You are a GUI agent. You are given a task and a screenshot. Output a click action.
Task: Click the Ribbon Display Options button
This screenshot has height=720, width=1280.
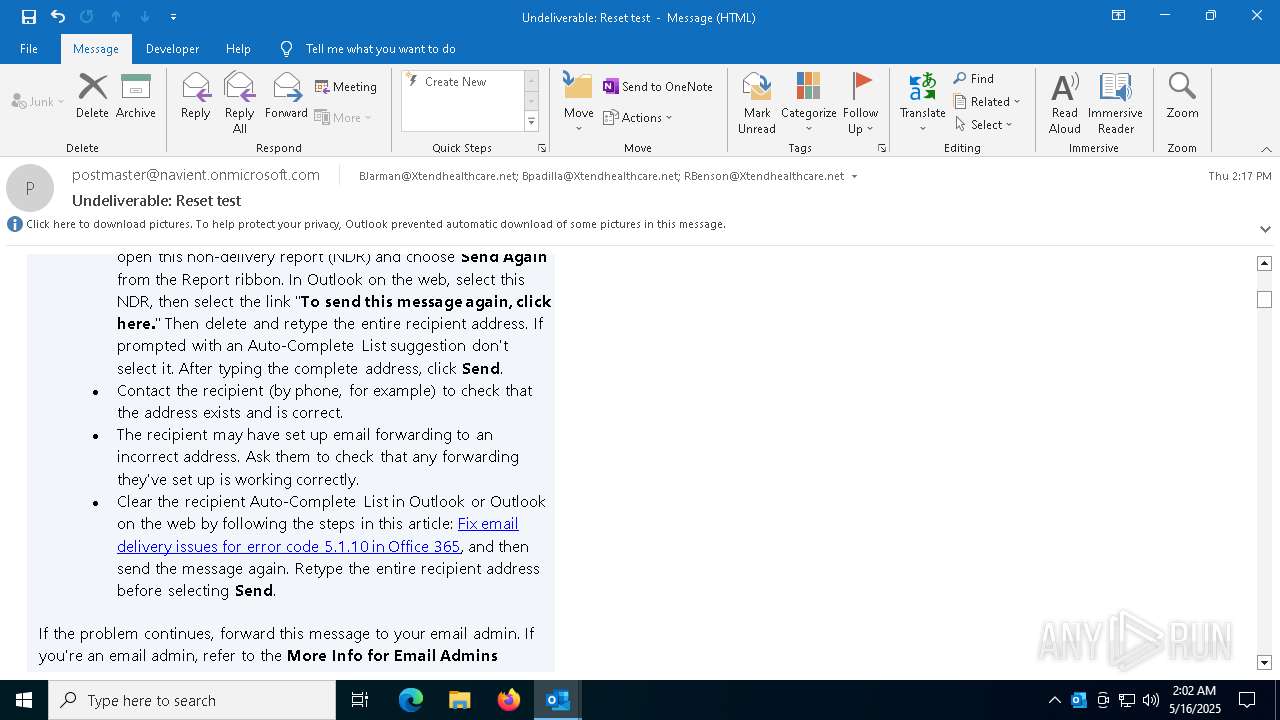coord(1119,16)
